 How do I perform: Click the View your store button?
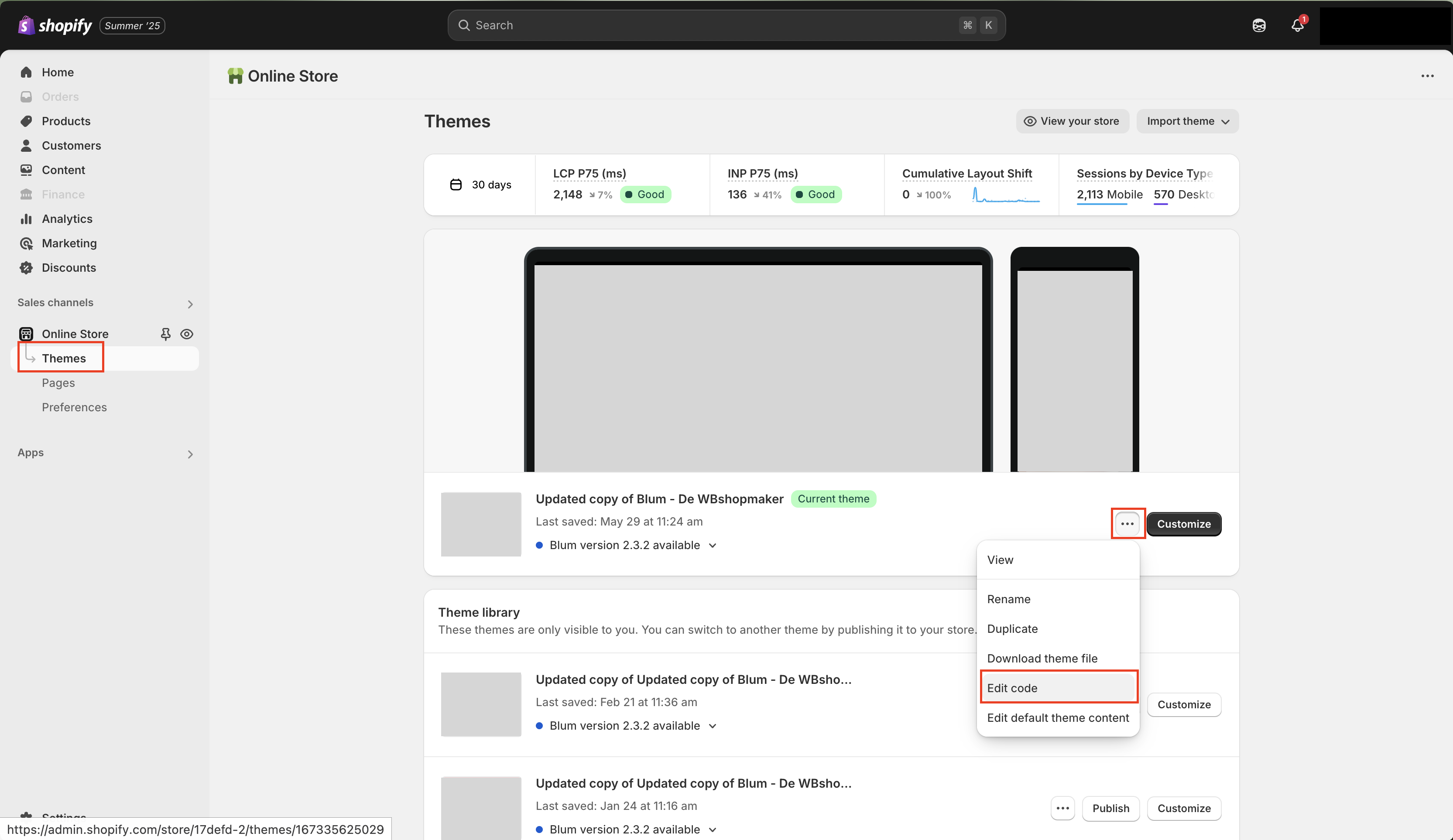point(1072,121)
